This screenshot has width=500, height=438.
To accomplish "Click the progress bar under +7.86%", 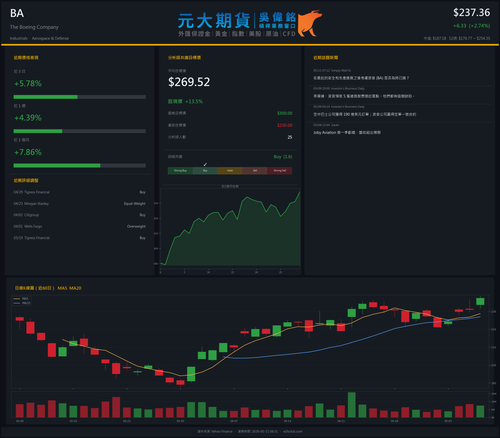I will [80, 166].
